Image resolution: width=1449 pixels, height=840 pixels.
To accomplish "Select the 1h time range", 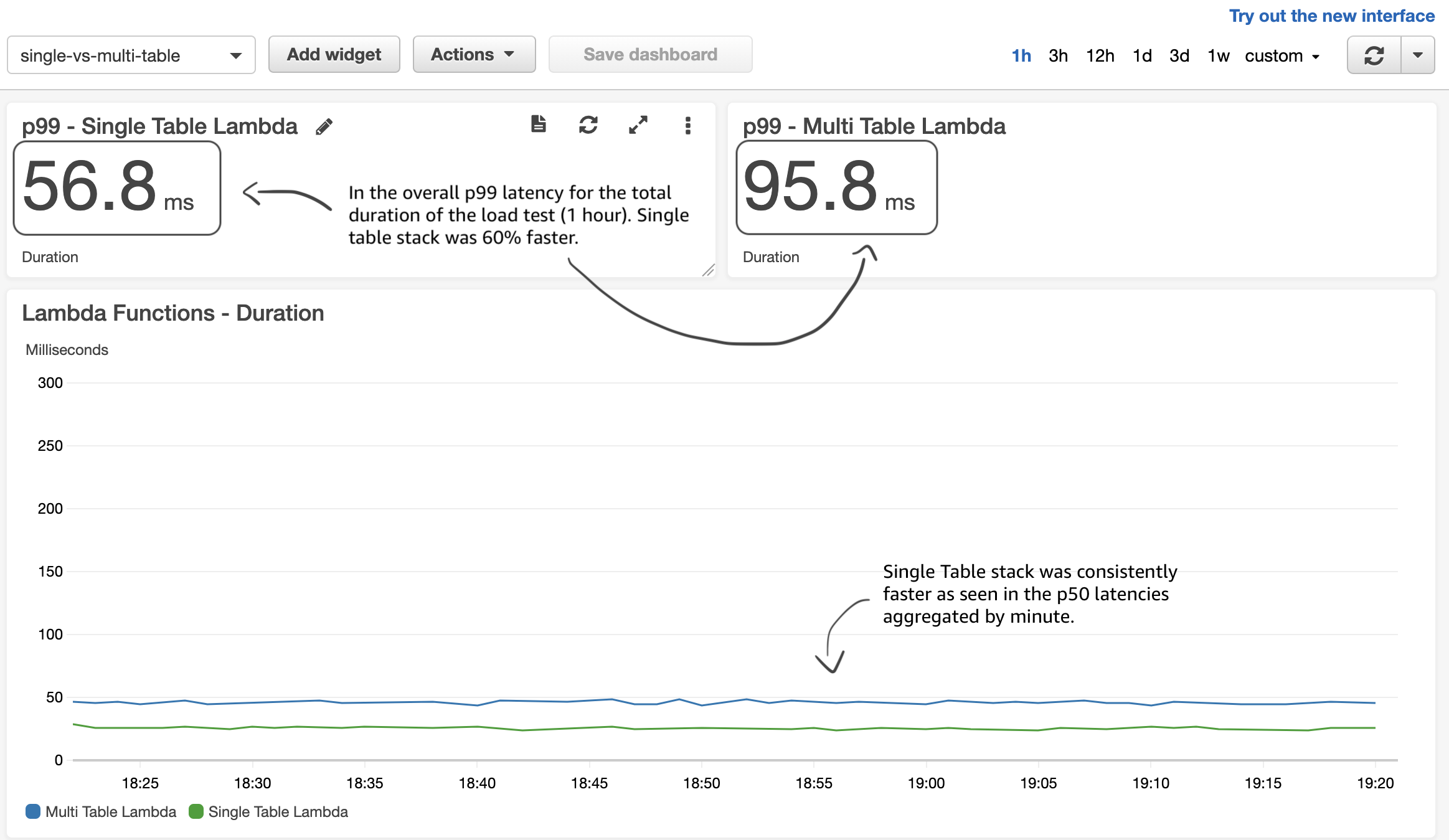I will click(1021, 56).
